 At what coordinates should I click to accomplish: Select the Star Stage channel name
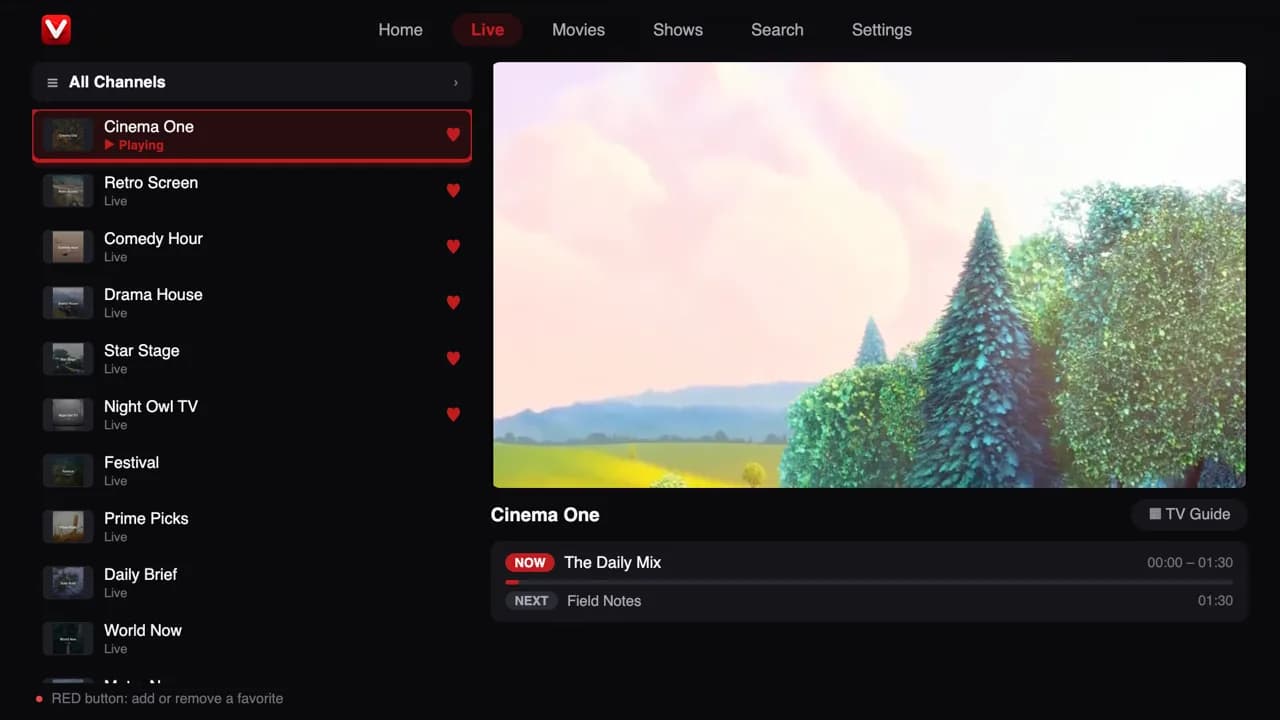coord(142,351)
